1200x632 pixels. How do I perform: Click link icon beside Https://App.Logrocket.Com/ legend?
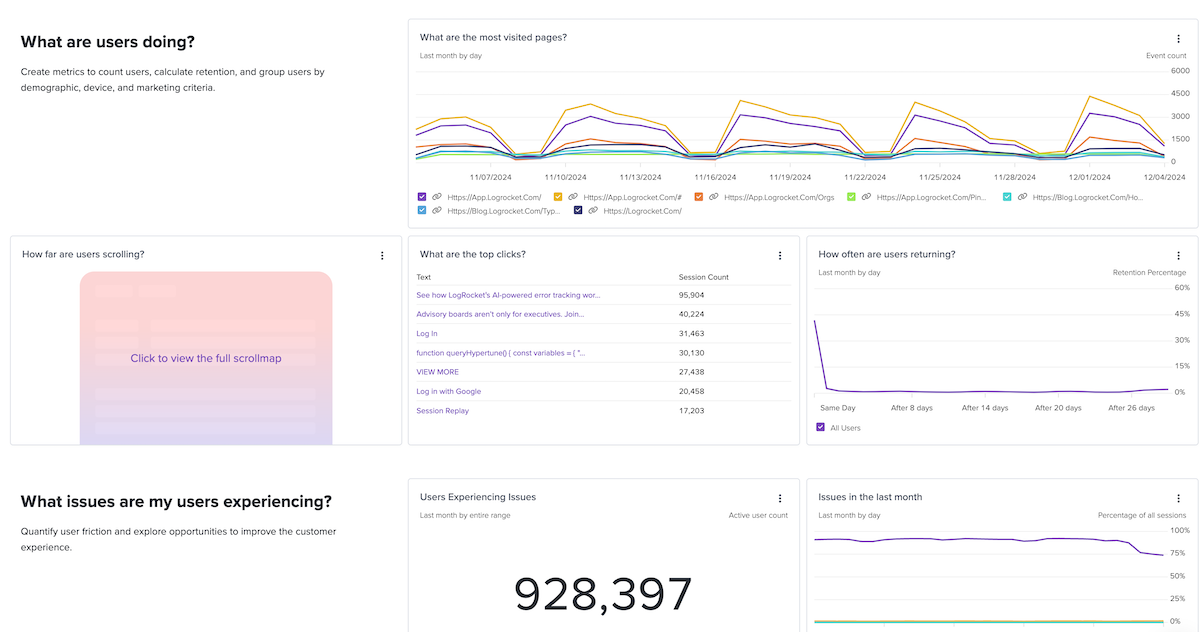point(437,197)
